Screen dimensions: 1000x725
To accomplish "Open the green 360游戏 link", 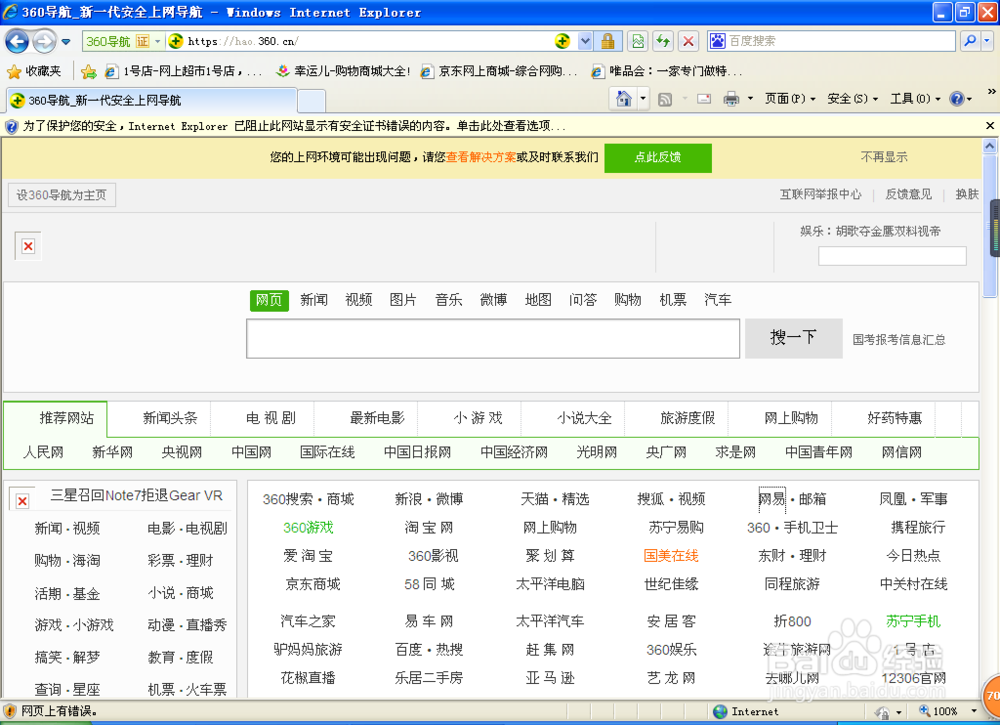I will pos(308,528).
